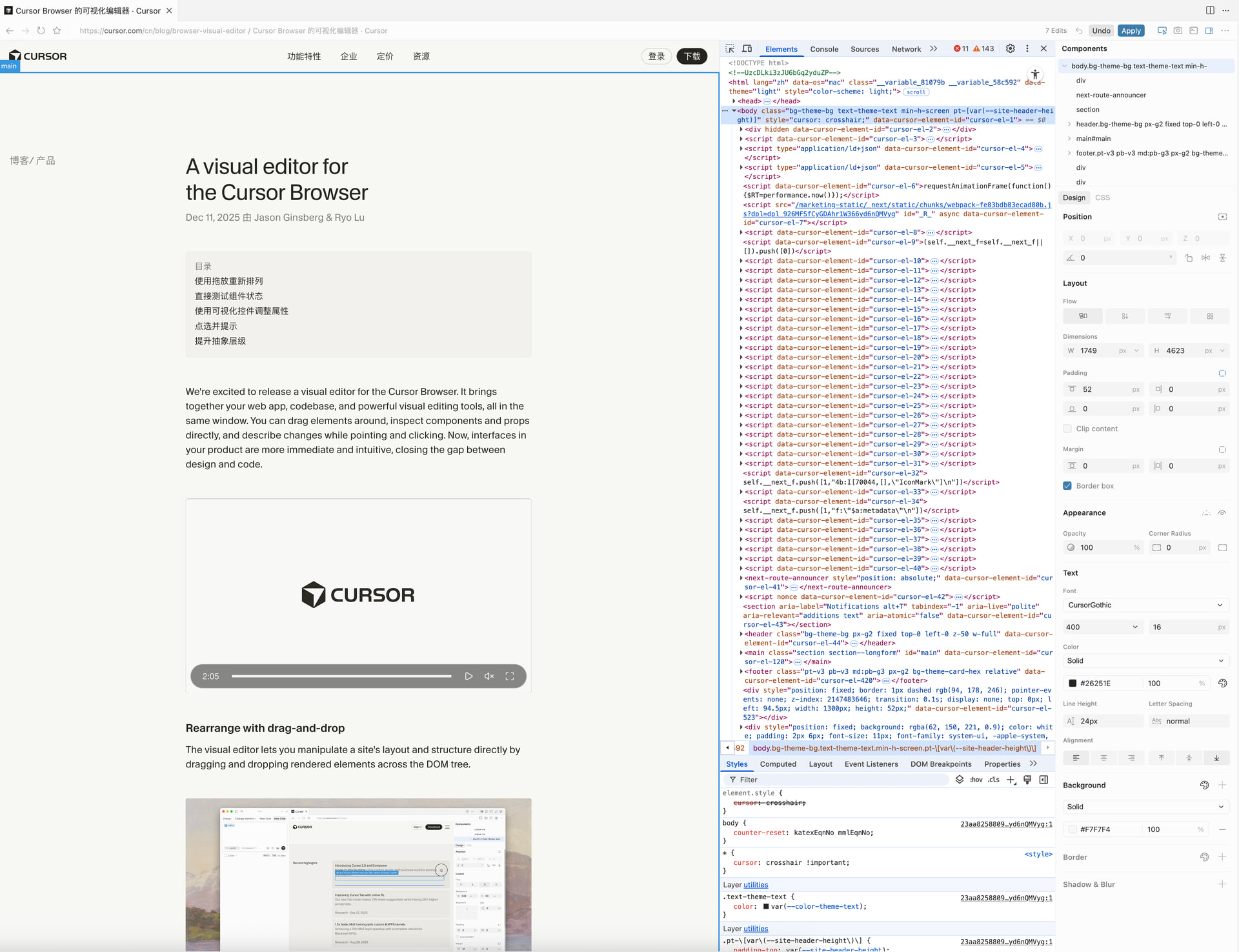Switch to the CSS tab in sidebar
Screen dimensions: 1239x952
1103,197
